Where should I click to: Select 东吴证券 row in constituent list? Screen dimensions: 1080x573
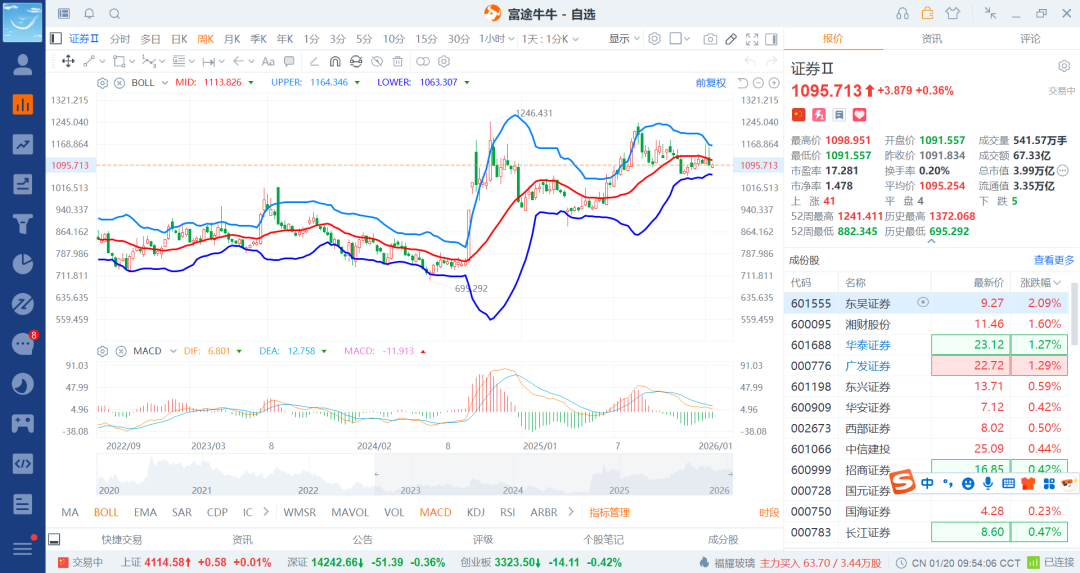point(867,302)
